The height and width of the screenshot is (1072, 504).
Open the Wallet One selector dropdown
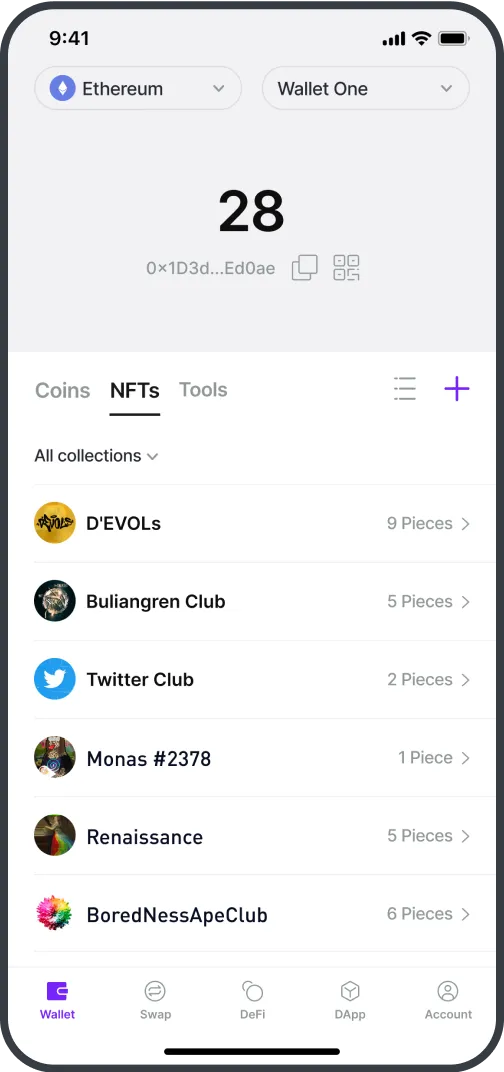(x=366, y=88)
